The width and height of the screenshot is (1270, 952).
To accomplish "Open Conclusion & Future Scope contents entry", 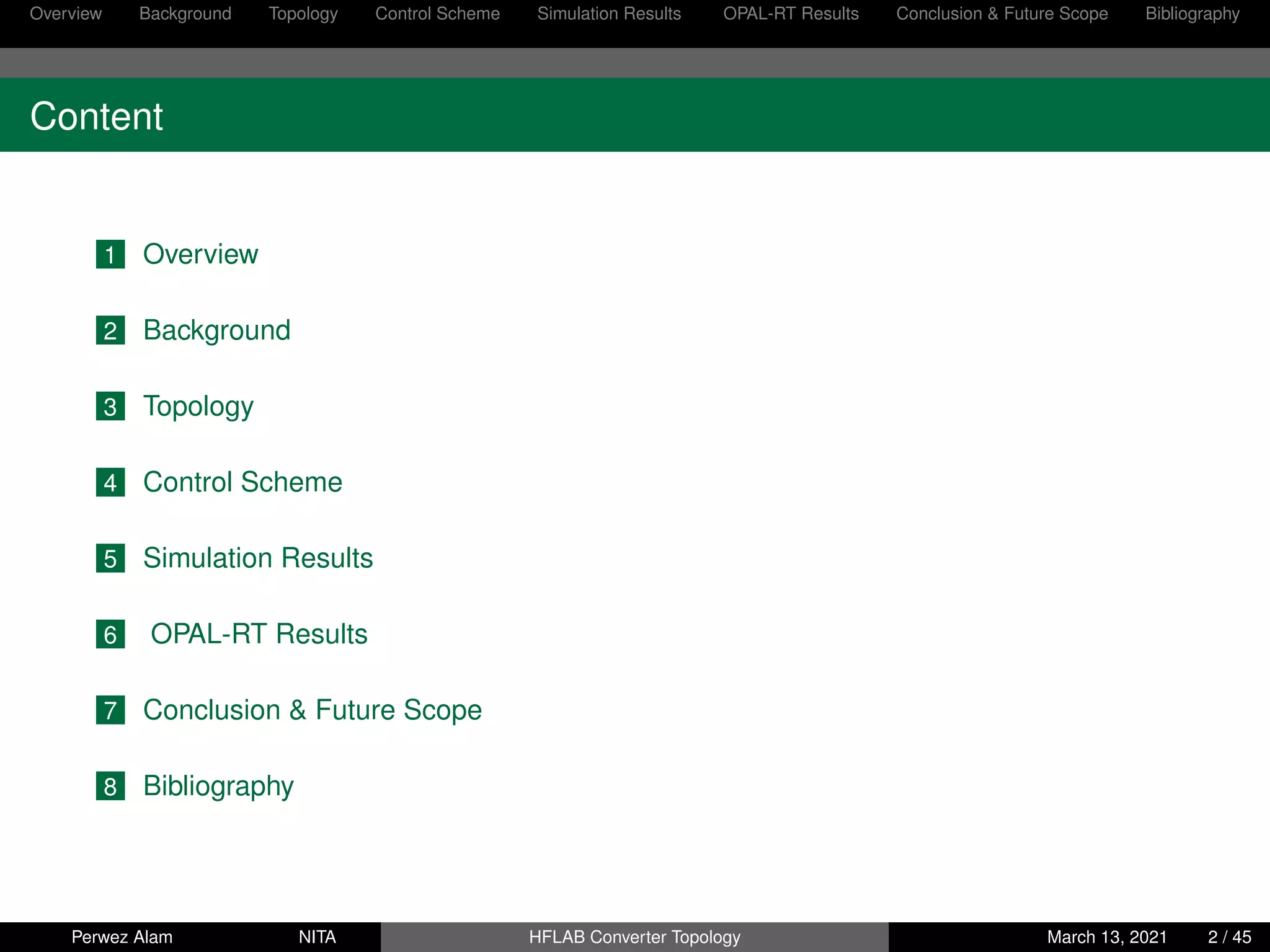I will click(313, 710).
